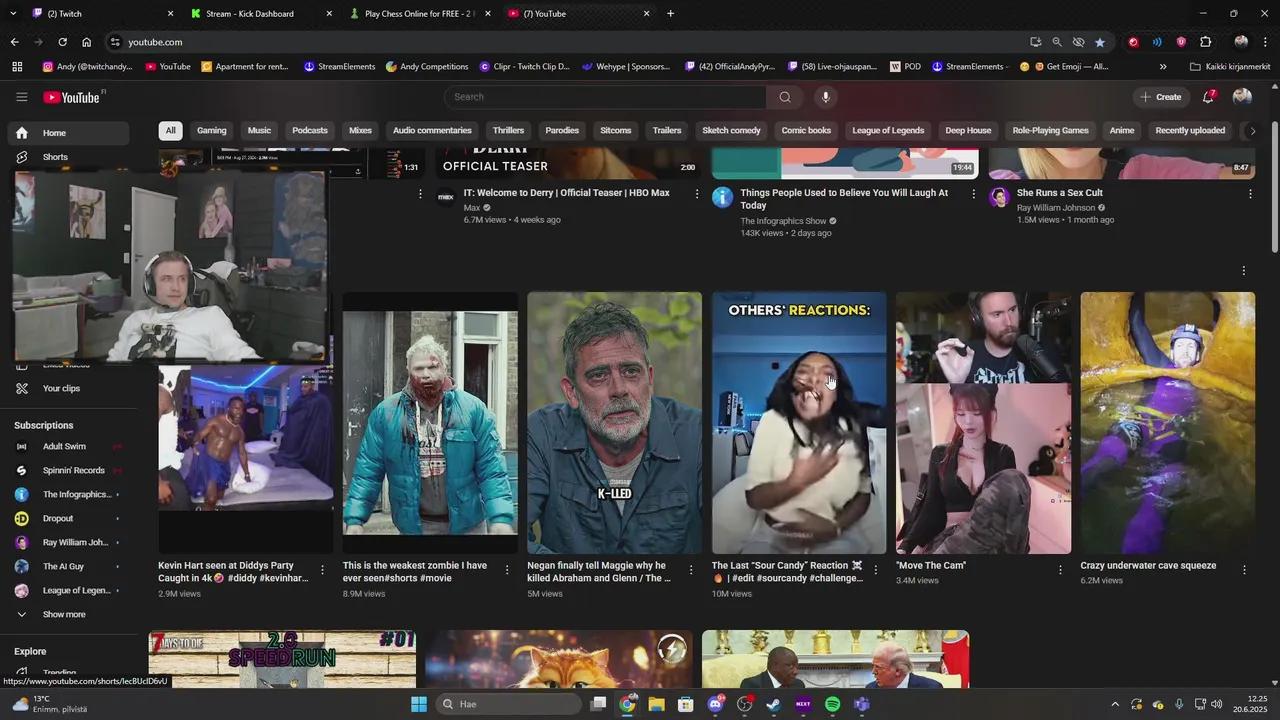Open options for underwater cave short
Image resolution: width=1280 pixels, height=720 pixels.
pyautogui.click(x=1245, y=570)
